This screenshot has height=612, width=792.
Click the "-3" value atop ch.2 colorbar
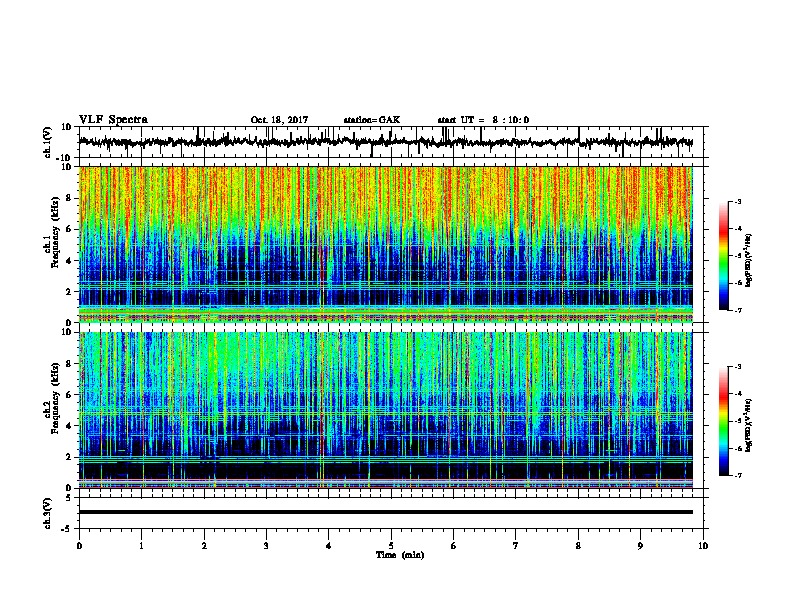click(x=737, y=367)
